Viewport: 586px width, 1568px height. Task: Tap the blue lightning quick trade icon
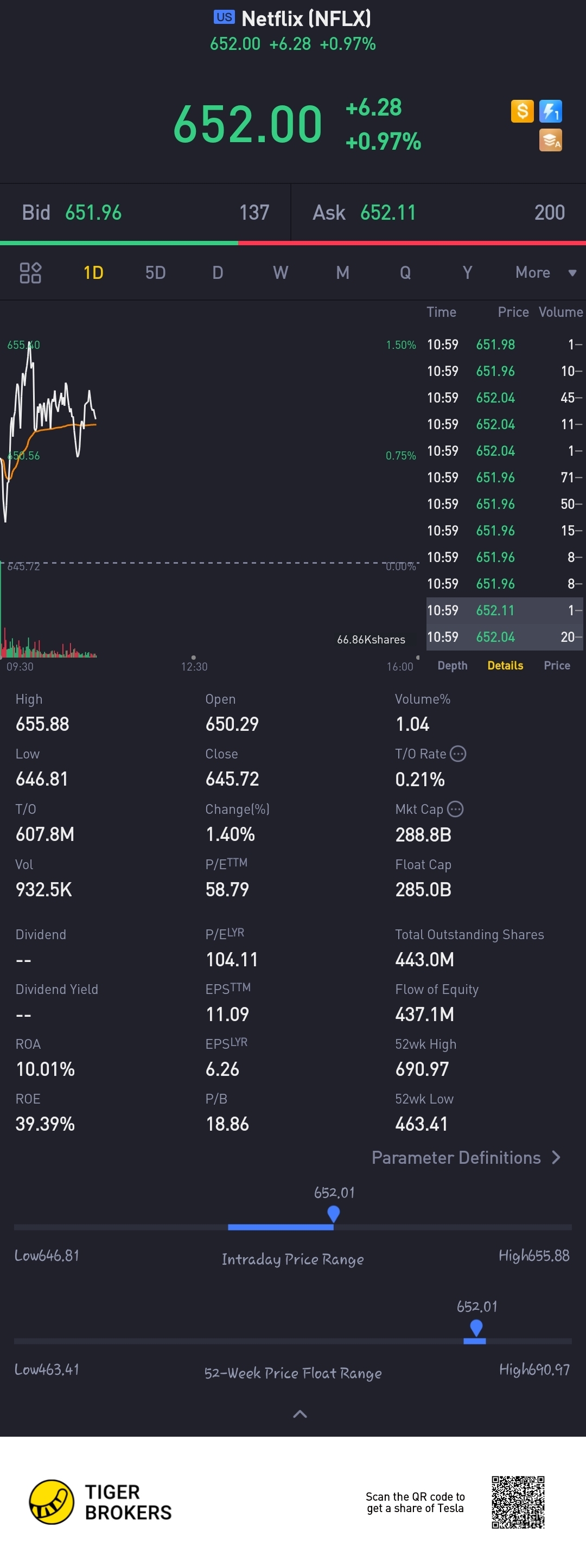click(x=550, y=111)
